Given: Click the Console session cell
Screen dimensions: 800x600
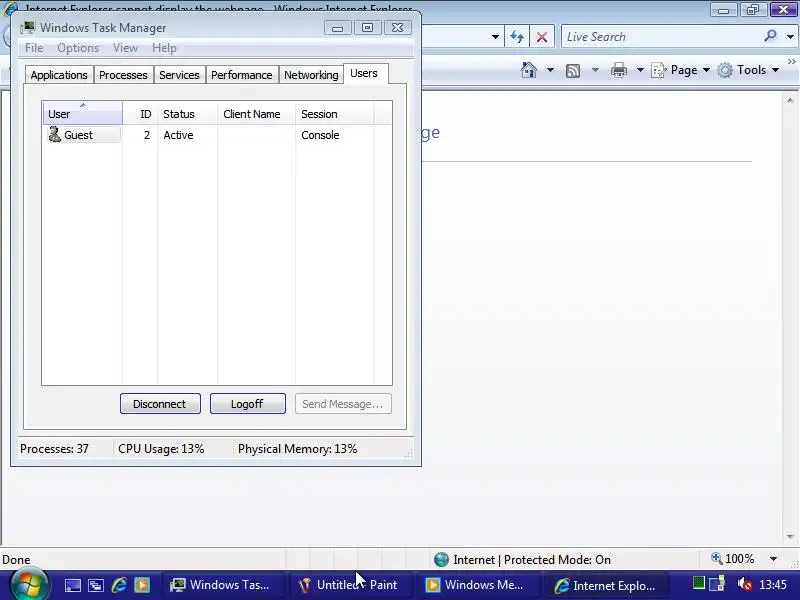Looking at the screenshot, I should click(x=320, y=135).
